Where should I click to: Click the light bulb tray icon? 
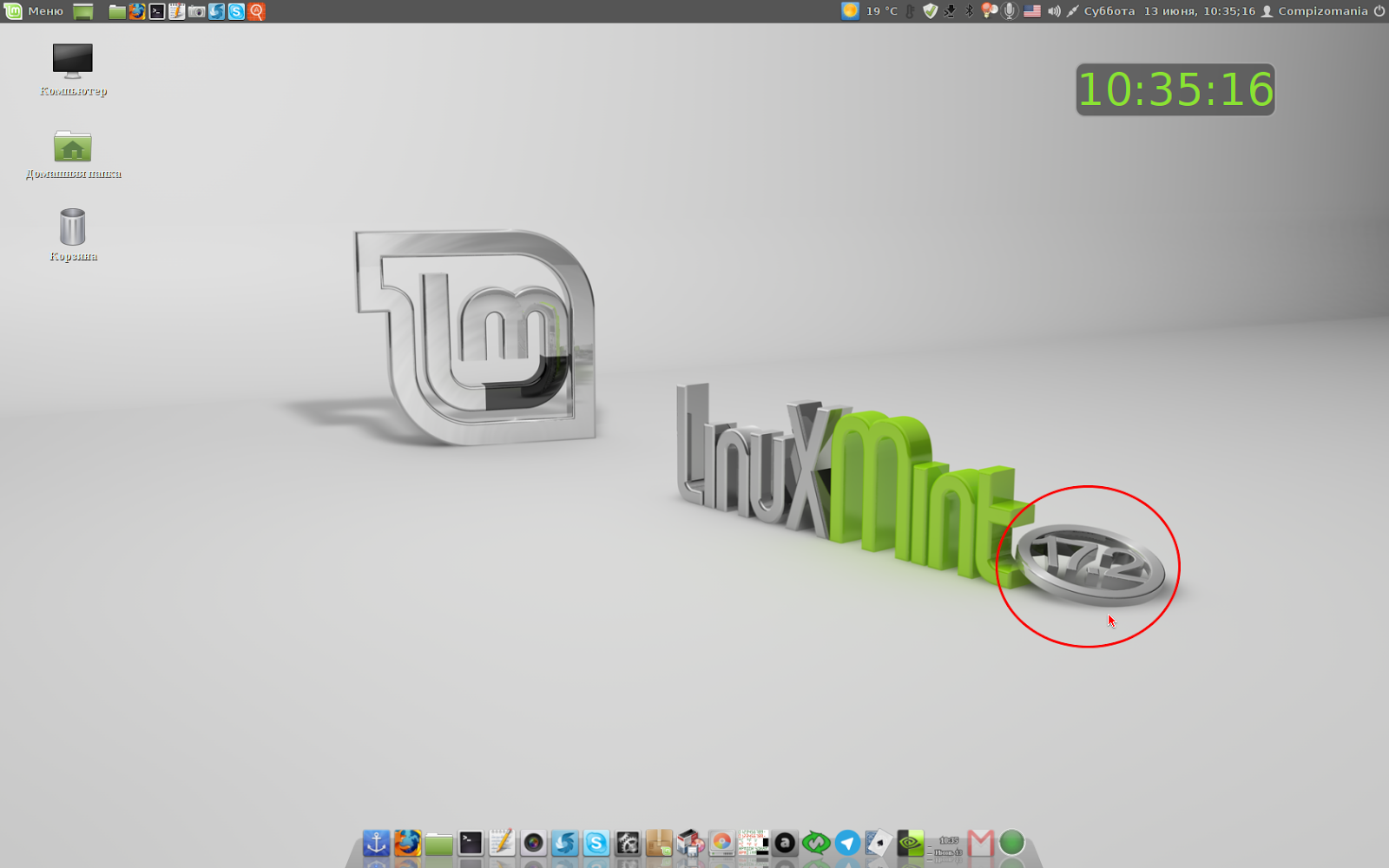point(990,11)
